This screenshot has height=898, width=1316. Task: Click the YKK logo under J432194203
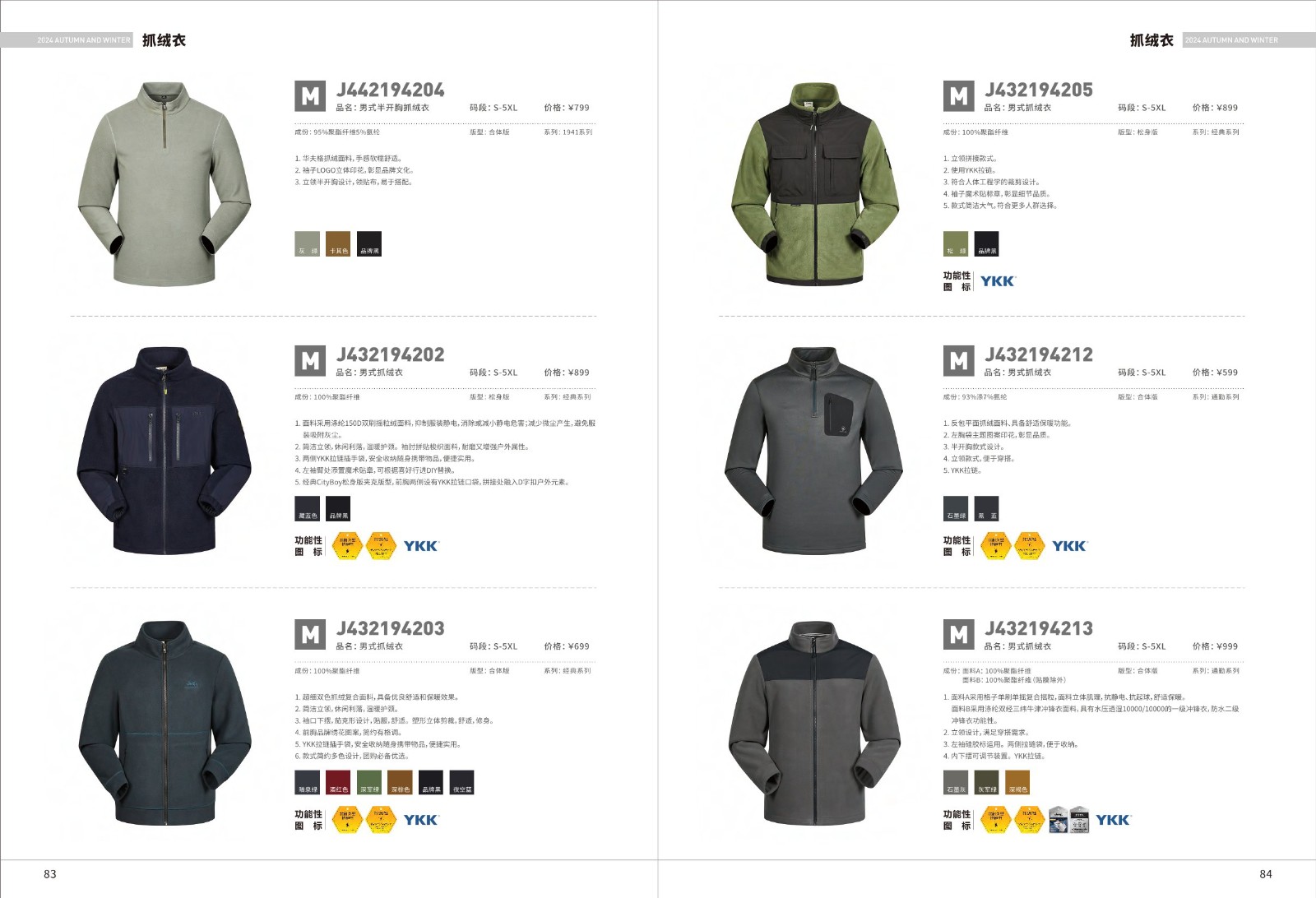[421, 820]
